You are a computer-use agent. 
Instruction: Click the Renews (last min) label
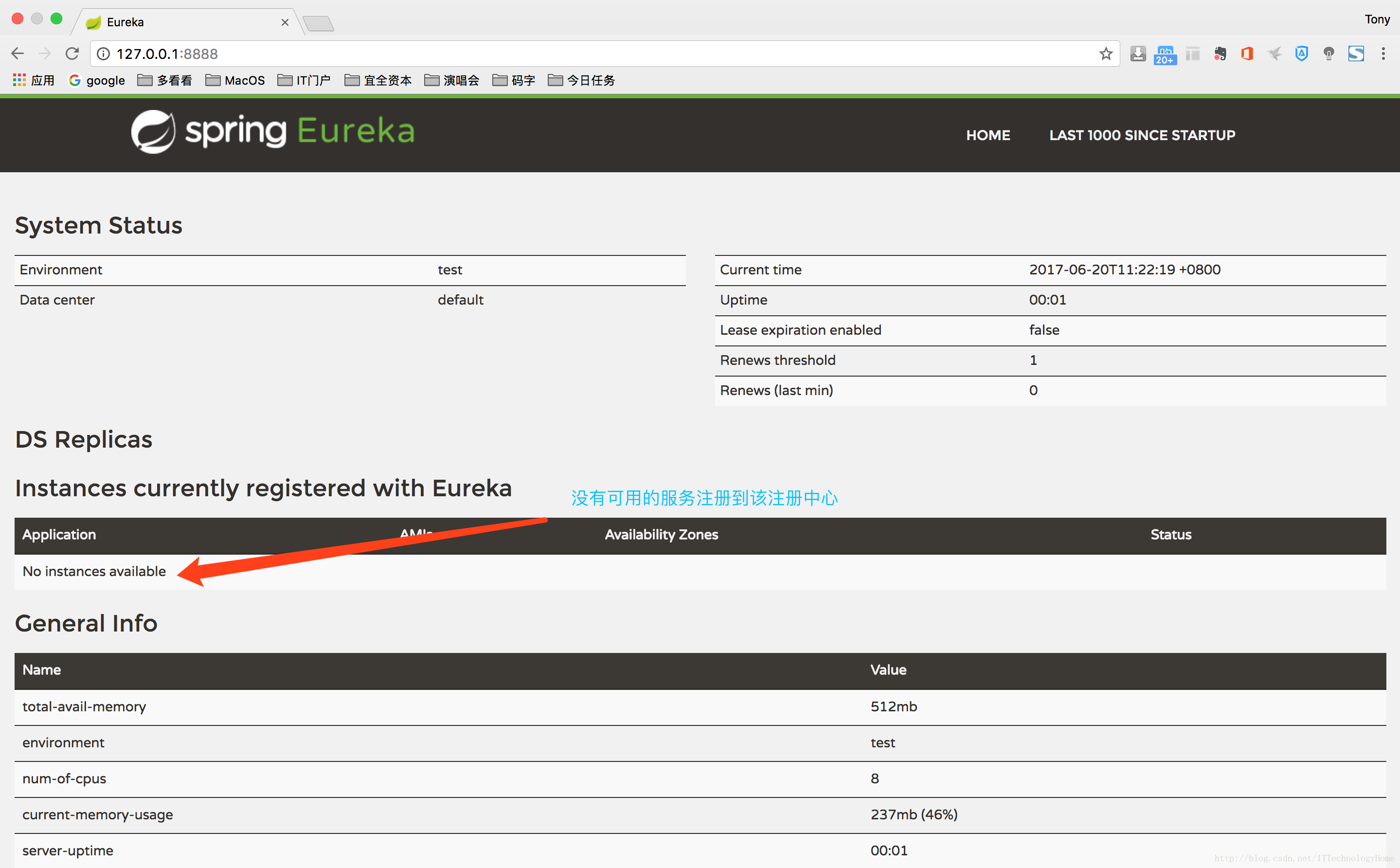point(776,390)
